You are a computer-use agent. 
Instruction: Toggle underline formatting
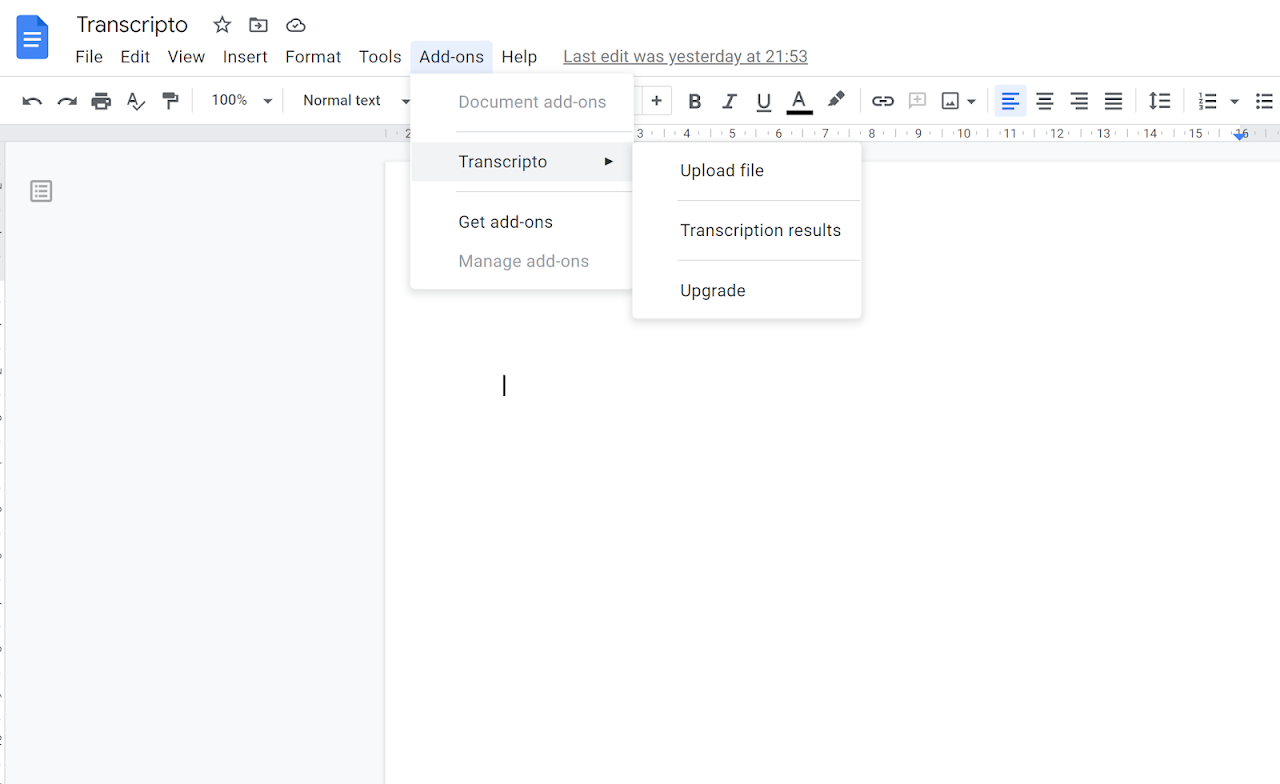[764, 101]
